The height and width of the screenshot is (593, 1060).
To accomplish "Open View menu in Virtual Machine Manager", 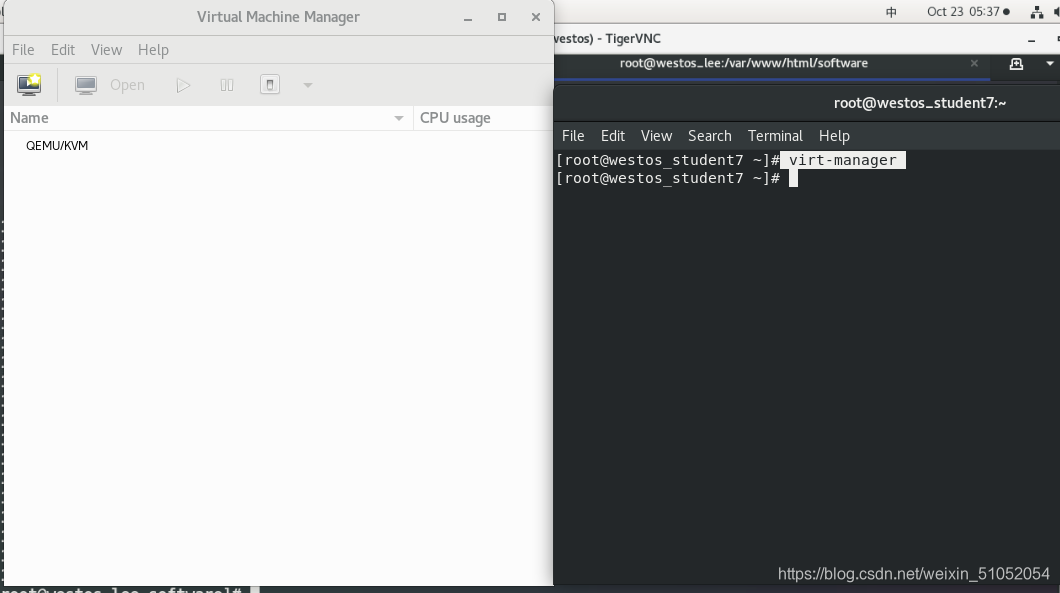I will [106, 50].
